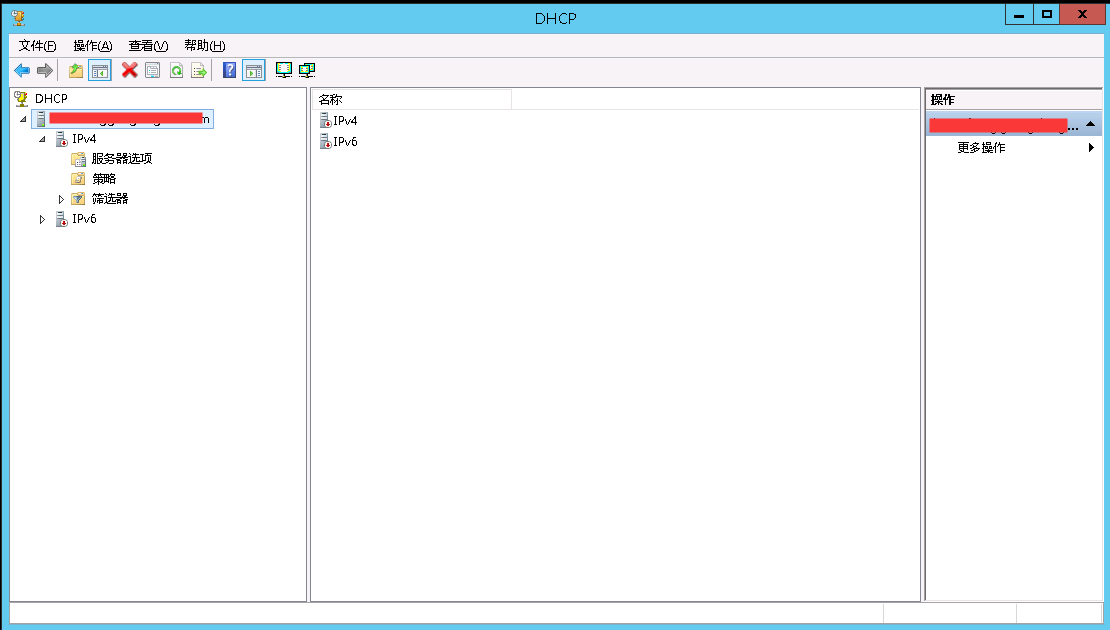This screenshot has height=630, width=1110.
Task: Collapse the actions section up arrow
Action: (x=1090, y=125)
